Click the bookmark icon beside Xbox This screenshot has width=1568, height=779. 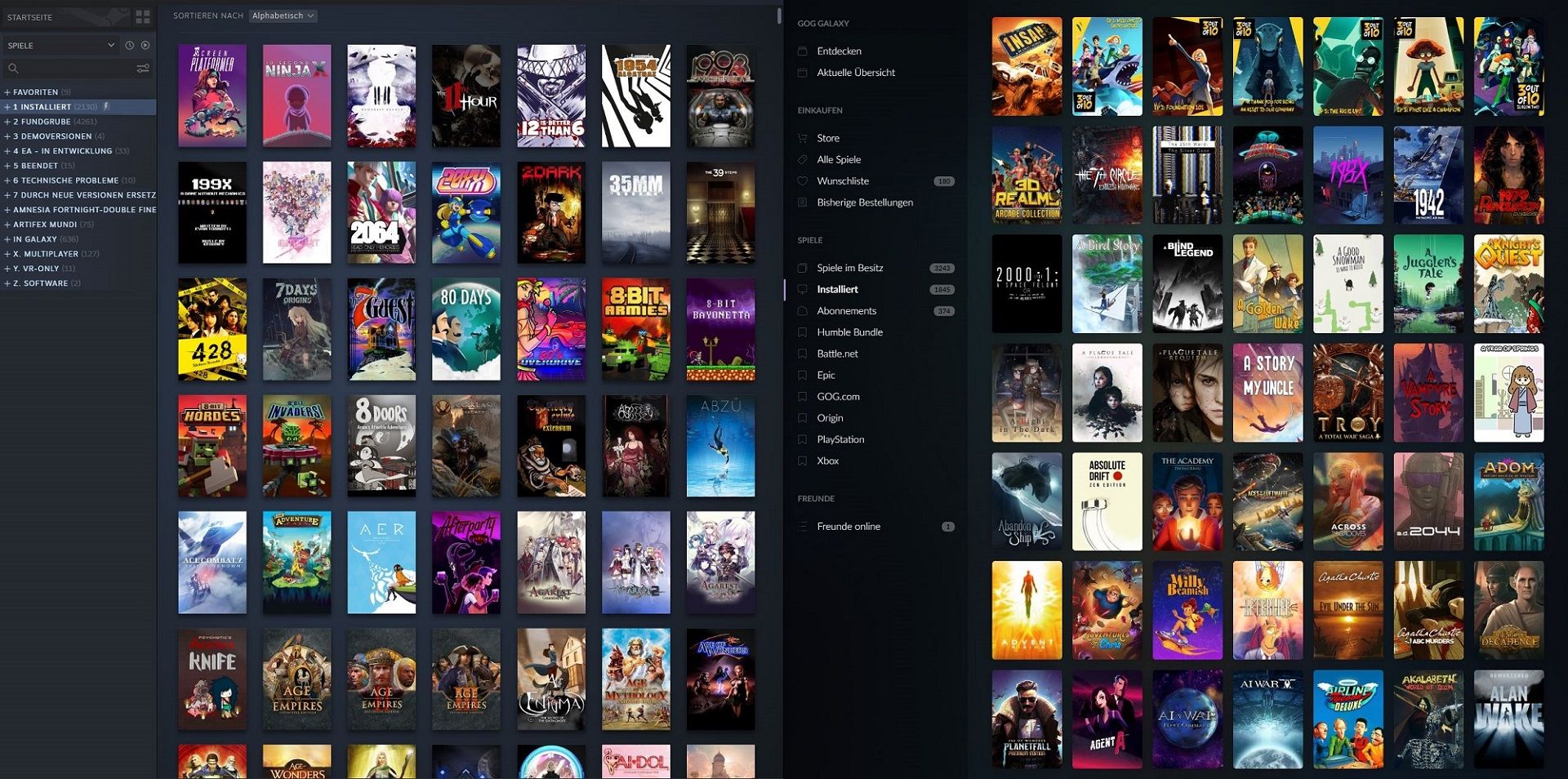[x=802, y=461]
